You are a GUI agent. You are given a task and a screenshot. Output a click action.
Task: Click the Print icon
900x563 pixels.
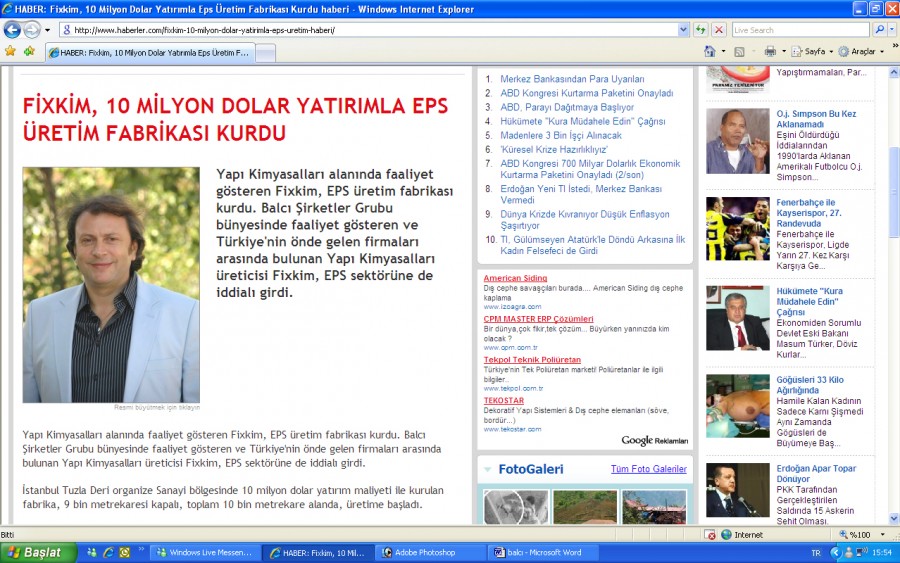point(770,52)
